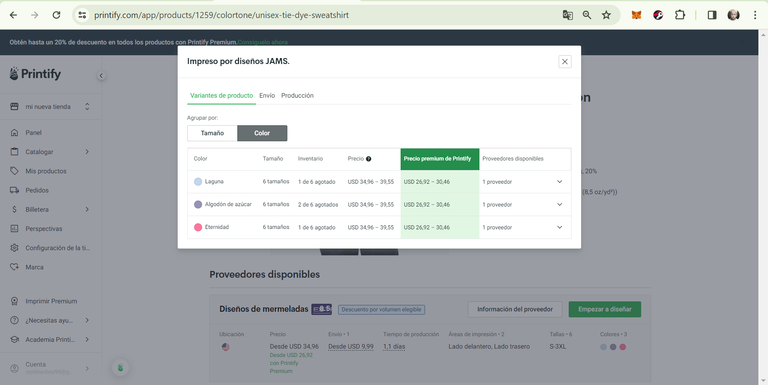768x385 pixels.
Task: Click the Academia Printify graduation cap icon
Action: (x=14, y=339)
